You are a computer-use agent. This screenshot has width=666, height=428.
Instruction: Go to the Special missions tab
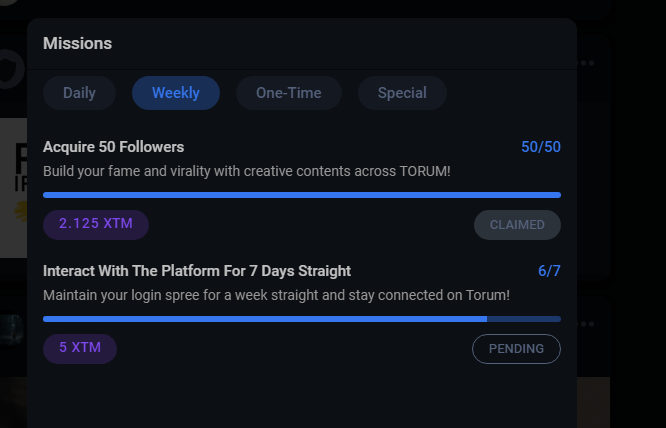click(x=402, y=93)
